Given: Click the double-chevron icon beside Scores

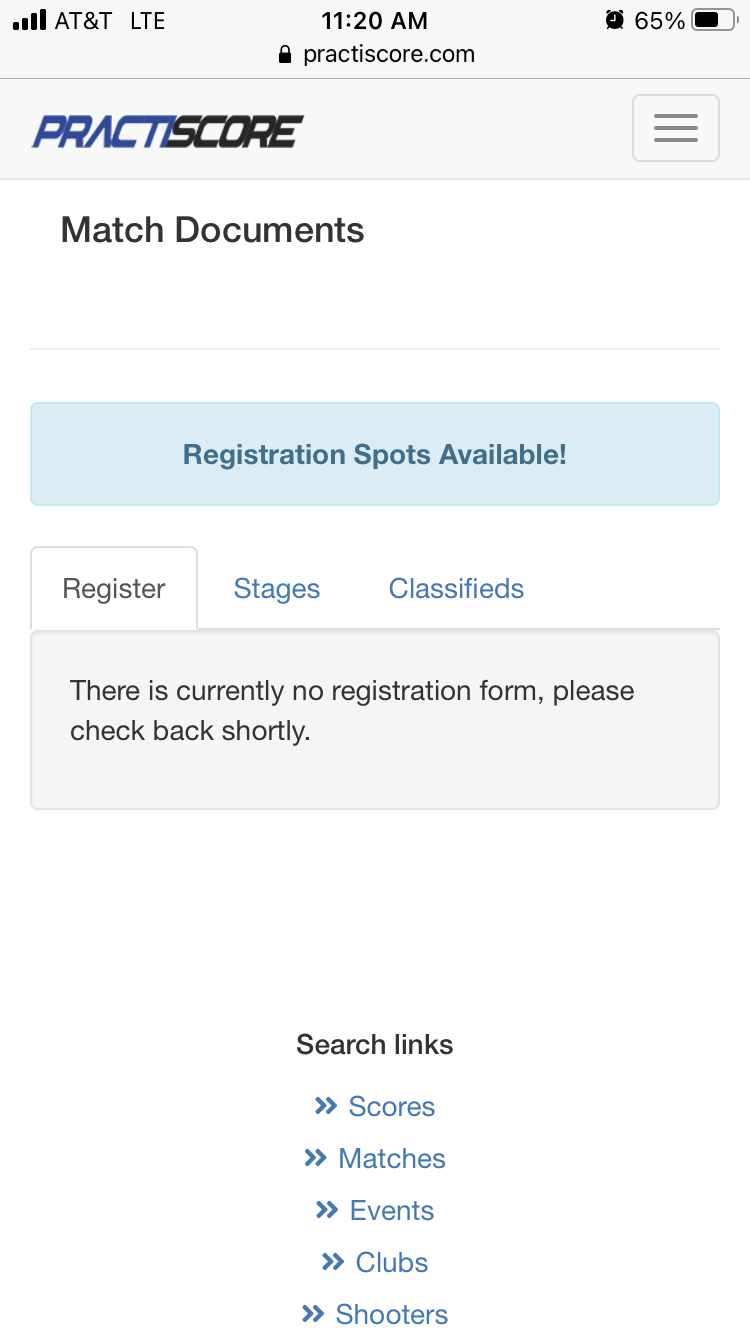Looking at the screenshot, I should point(325,1106).
